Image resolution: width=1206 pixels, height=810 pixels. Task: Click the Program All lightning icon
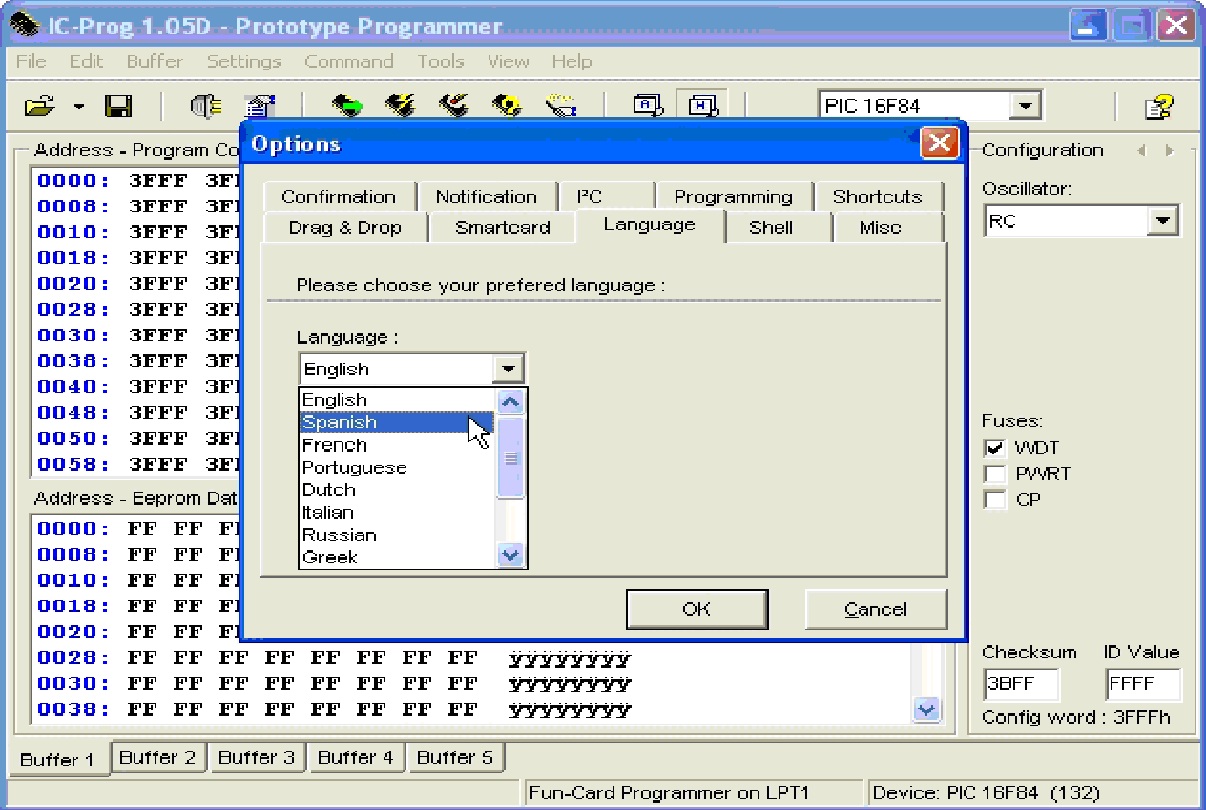(x=400, y=105)
